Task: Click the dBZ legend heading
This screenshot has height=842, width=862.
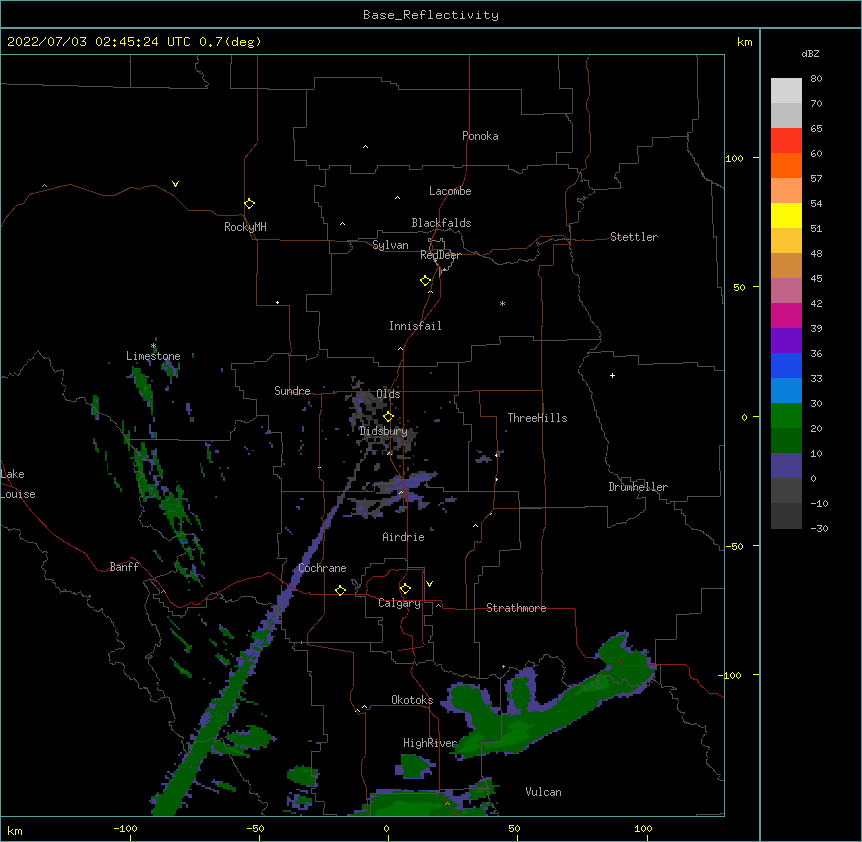Action: click(x=810, y=53)
